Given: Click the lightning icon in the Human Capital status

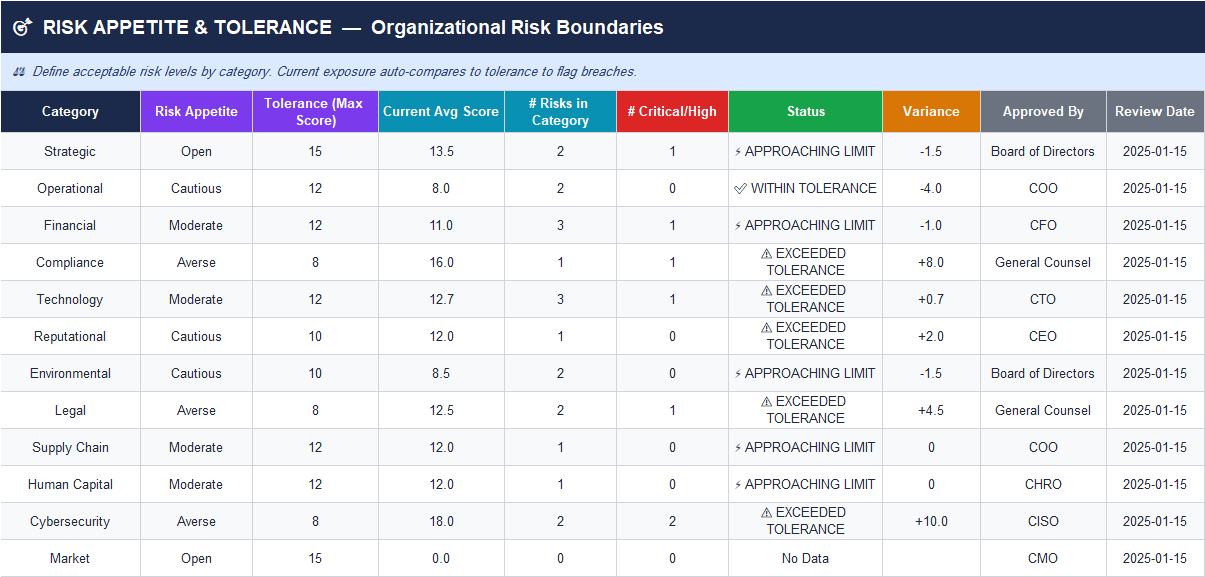Looking at the screenshot, I should tap(738, 485).
